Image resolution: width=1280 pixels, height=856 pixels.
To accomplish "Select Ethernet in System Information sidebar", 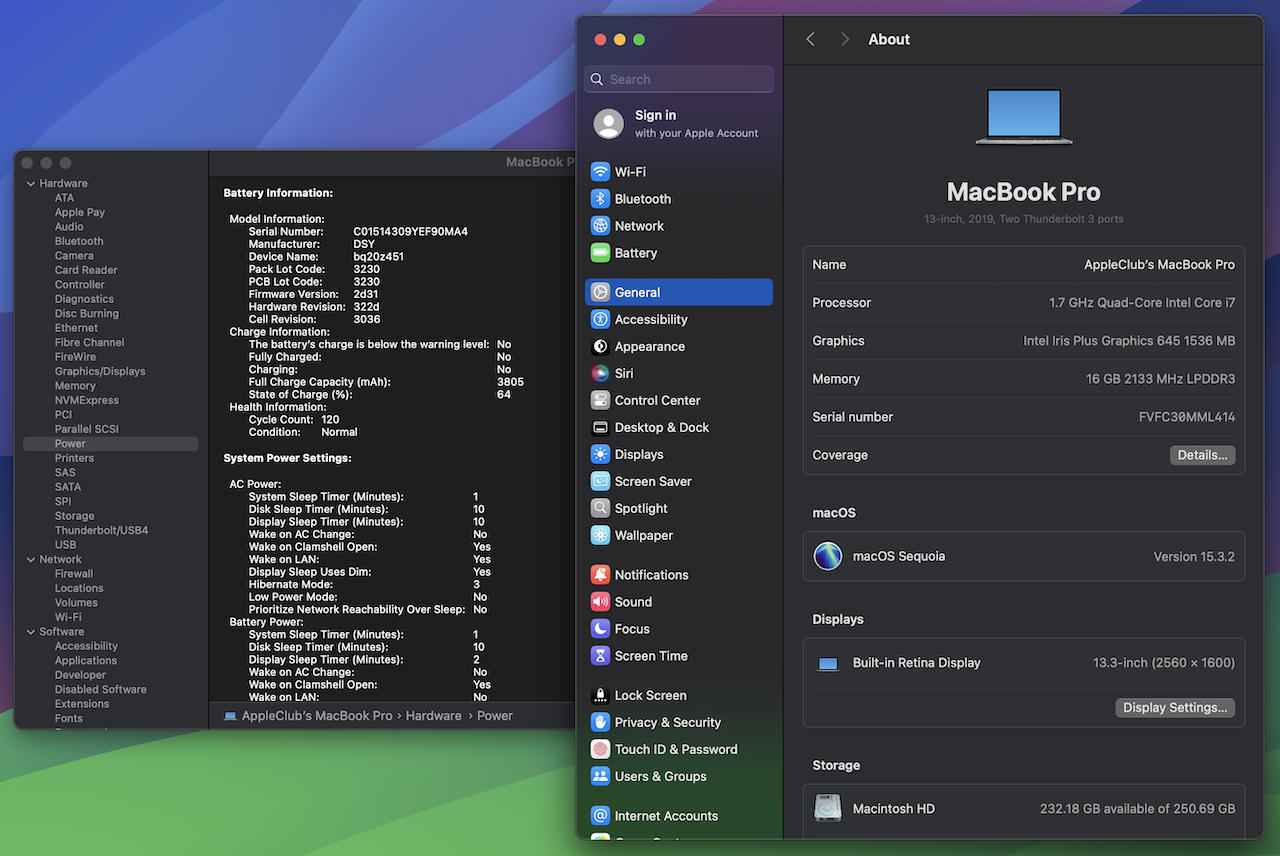I will [x=76, y=328].
